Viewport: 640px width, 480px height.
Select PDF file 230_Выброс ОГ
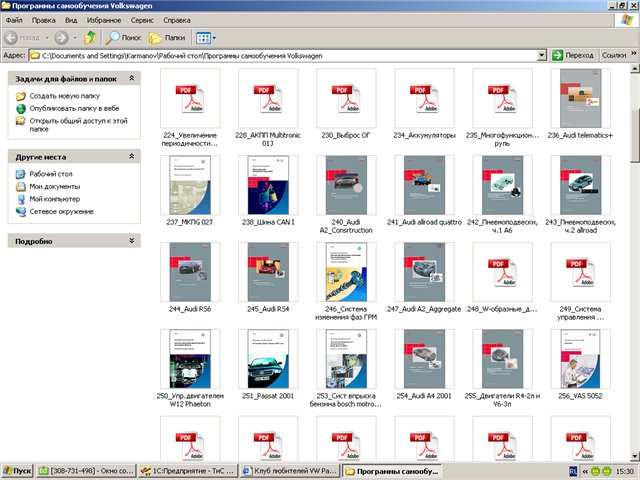[x=346, y=98]
